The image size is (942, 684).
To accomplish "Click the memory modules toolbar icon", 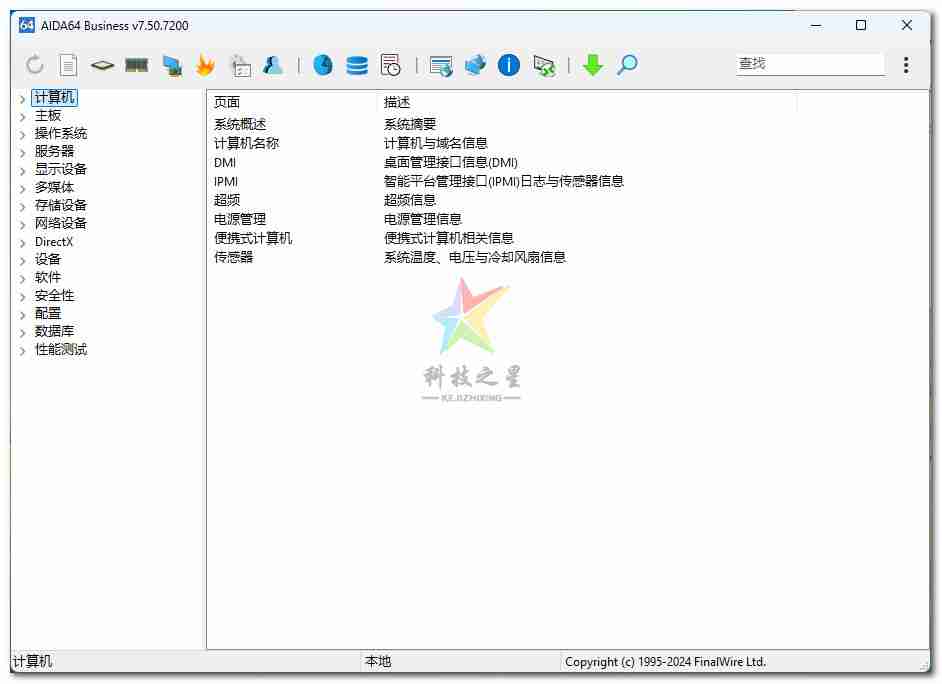I will click(x=136, y=64).
